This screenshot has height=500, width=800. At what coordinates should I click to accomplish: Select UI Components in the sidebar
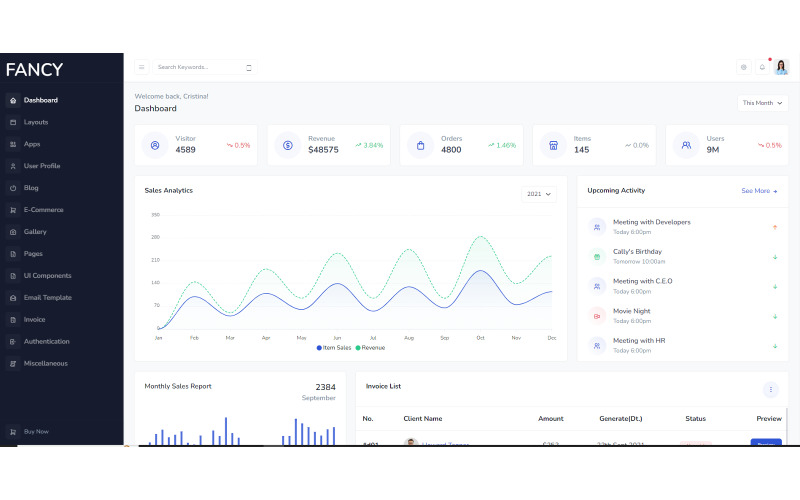47,276
